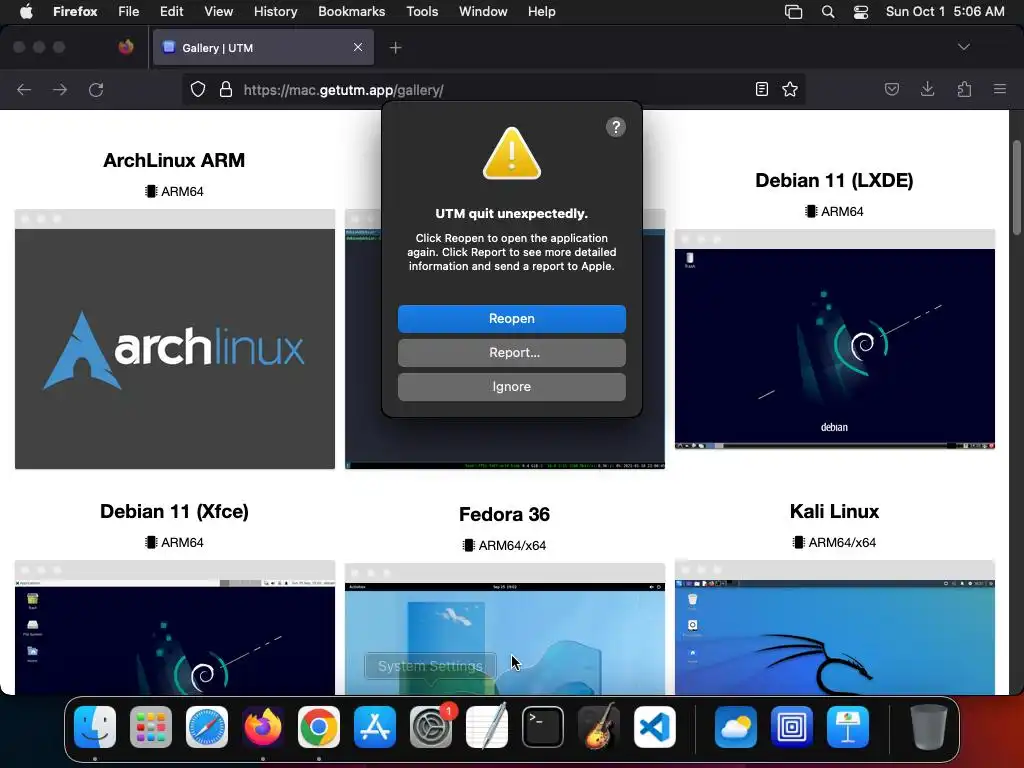Open the blue concentric squares Dock app
1024x768 pixels.
pos(792,727)
